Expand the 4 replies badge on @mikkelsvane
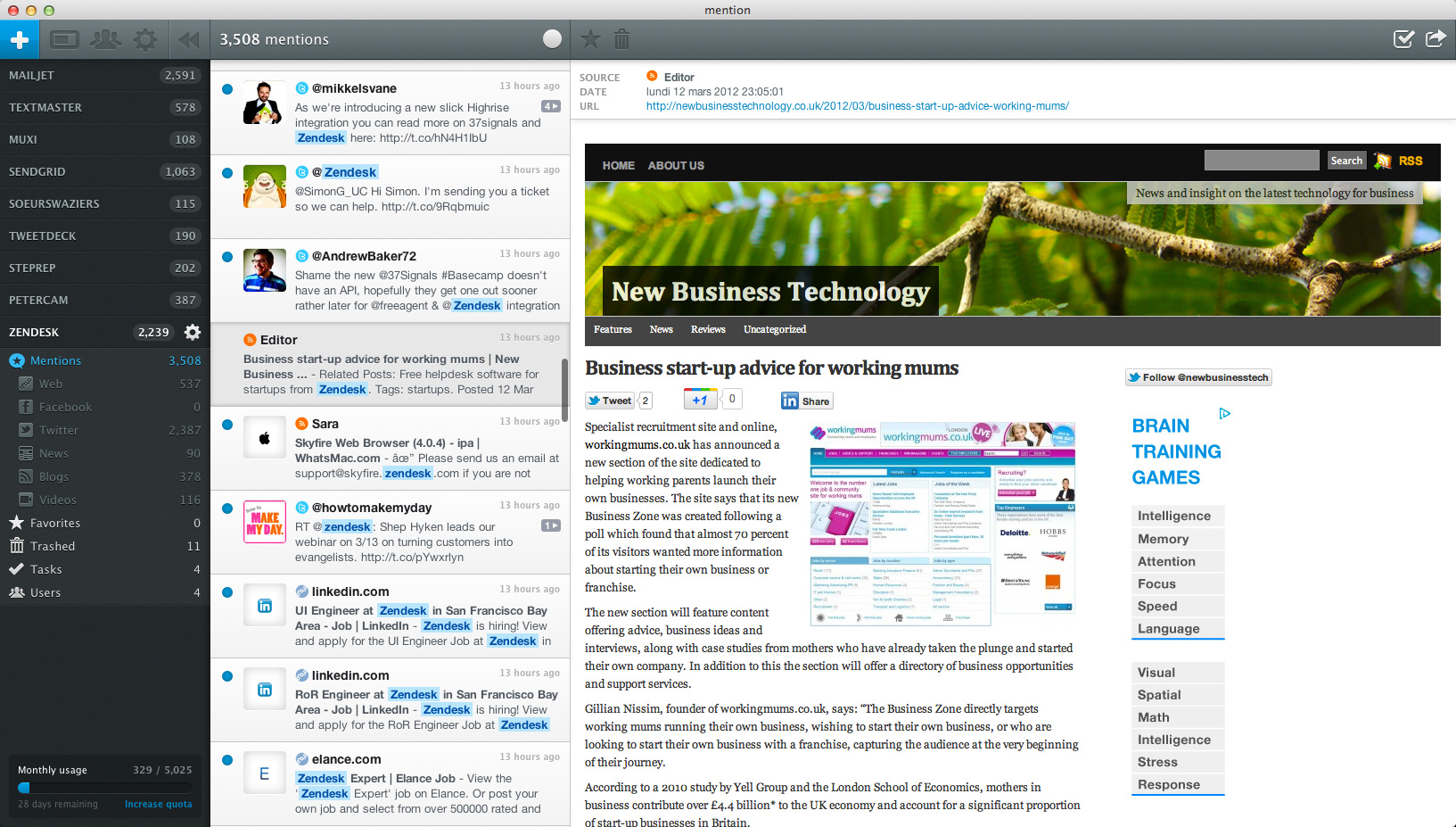The height and width of the screenshot is (827, 1456). 551,106
